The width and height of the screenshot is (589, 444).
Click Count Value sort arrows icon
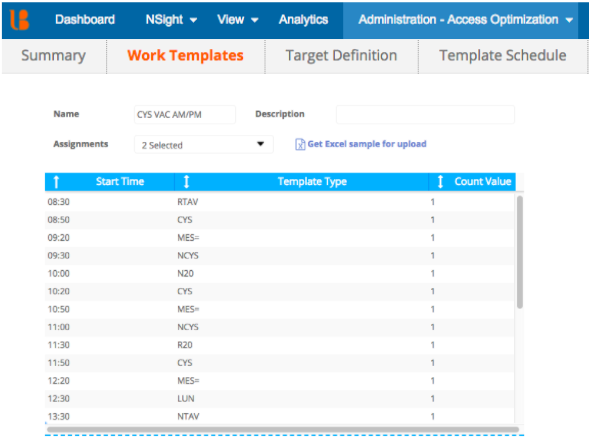pyautogui.click(x=441, y=182)
